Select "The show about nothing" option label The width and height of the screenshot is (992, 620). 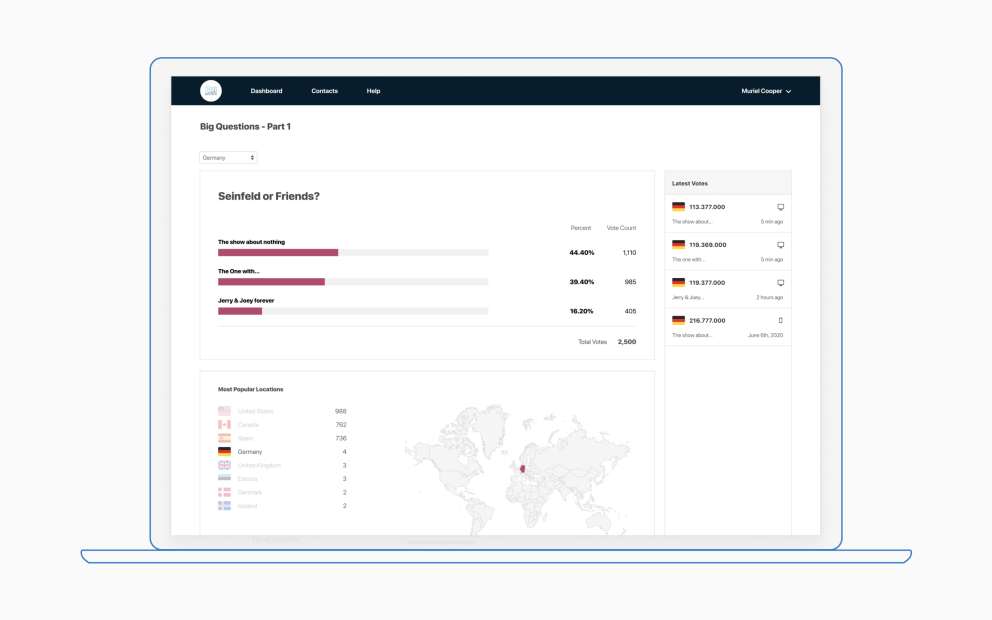(251, 242)
